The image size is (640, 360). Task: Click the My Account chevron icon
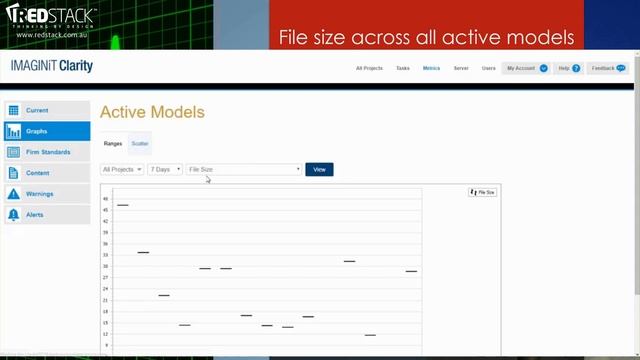pos(543,68)
